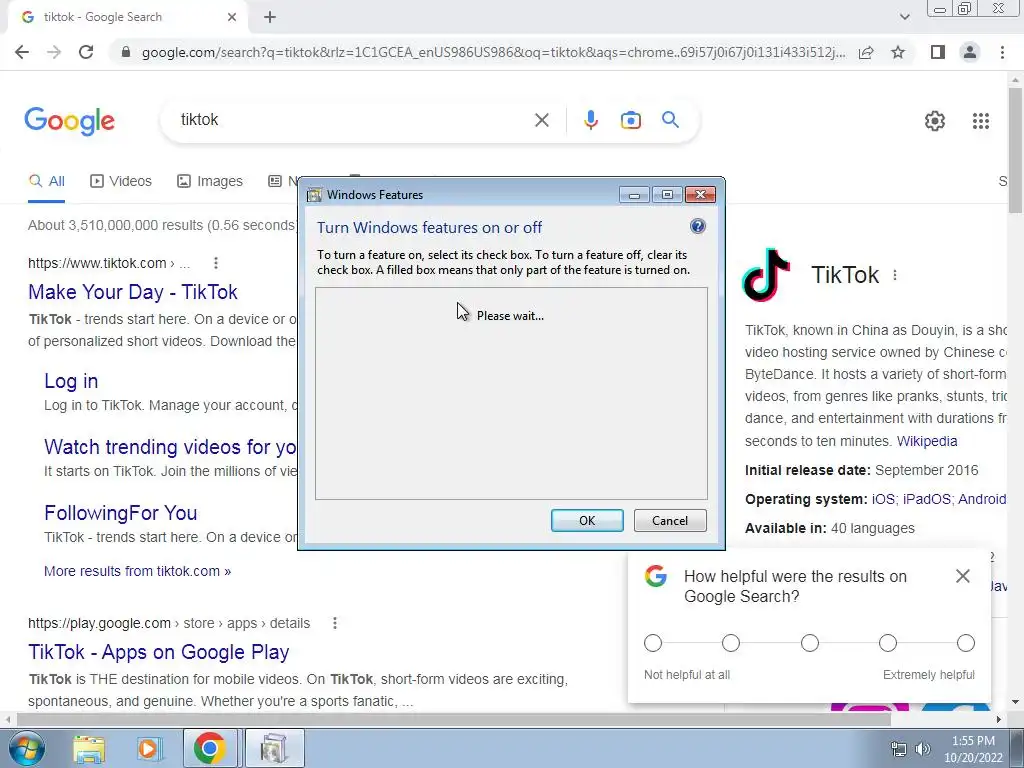Click the volume speaker tray icon
Image resolution: width=1024 pixels, height=768 pixels.
[922, 749]
